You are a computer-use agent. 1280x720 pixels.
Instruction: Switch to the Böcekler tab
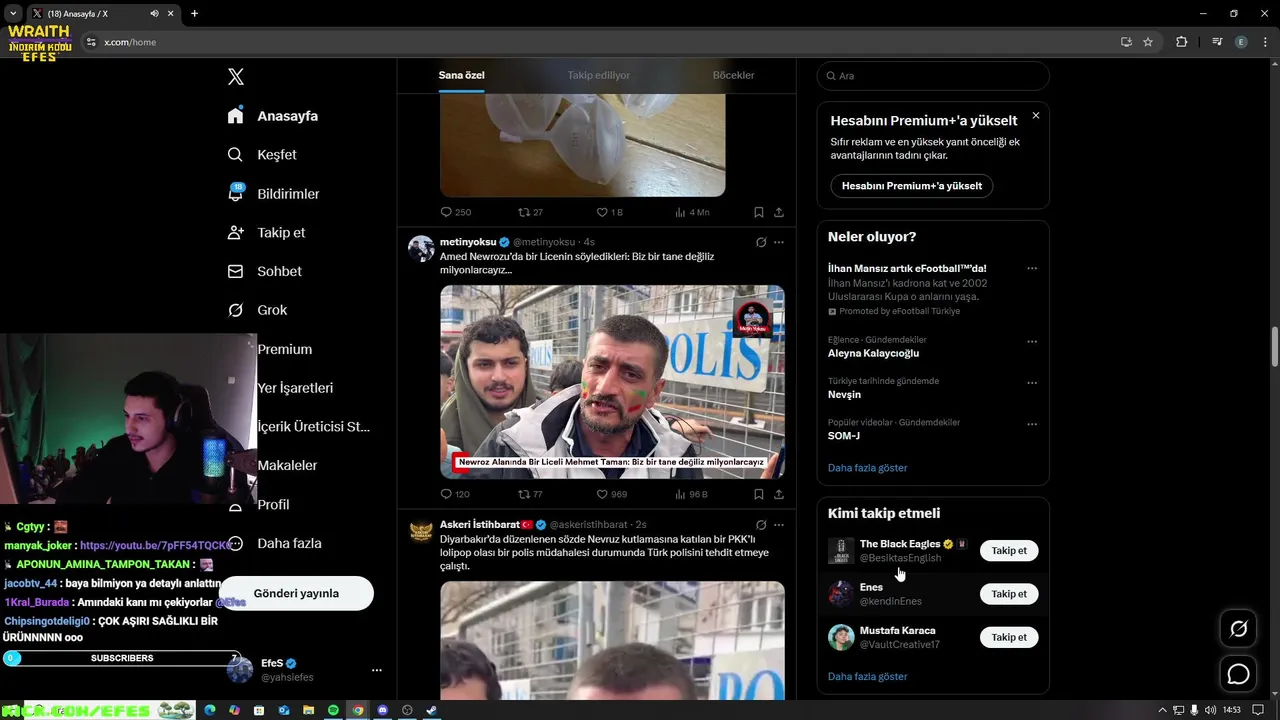point(733,75)
